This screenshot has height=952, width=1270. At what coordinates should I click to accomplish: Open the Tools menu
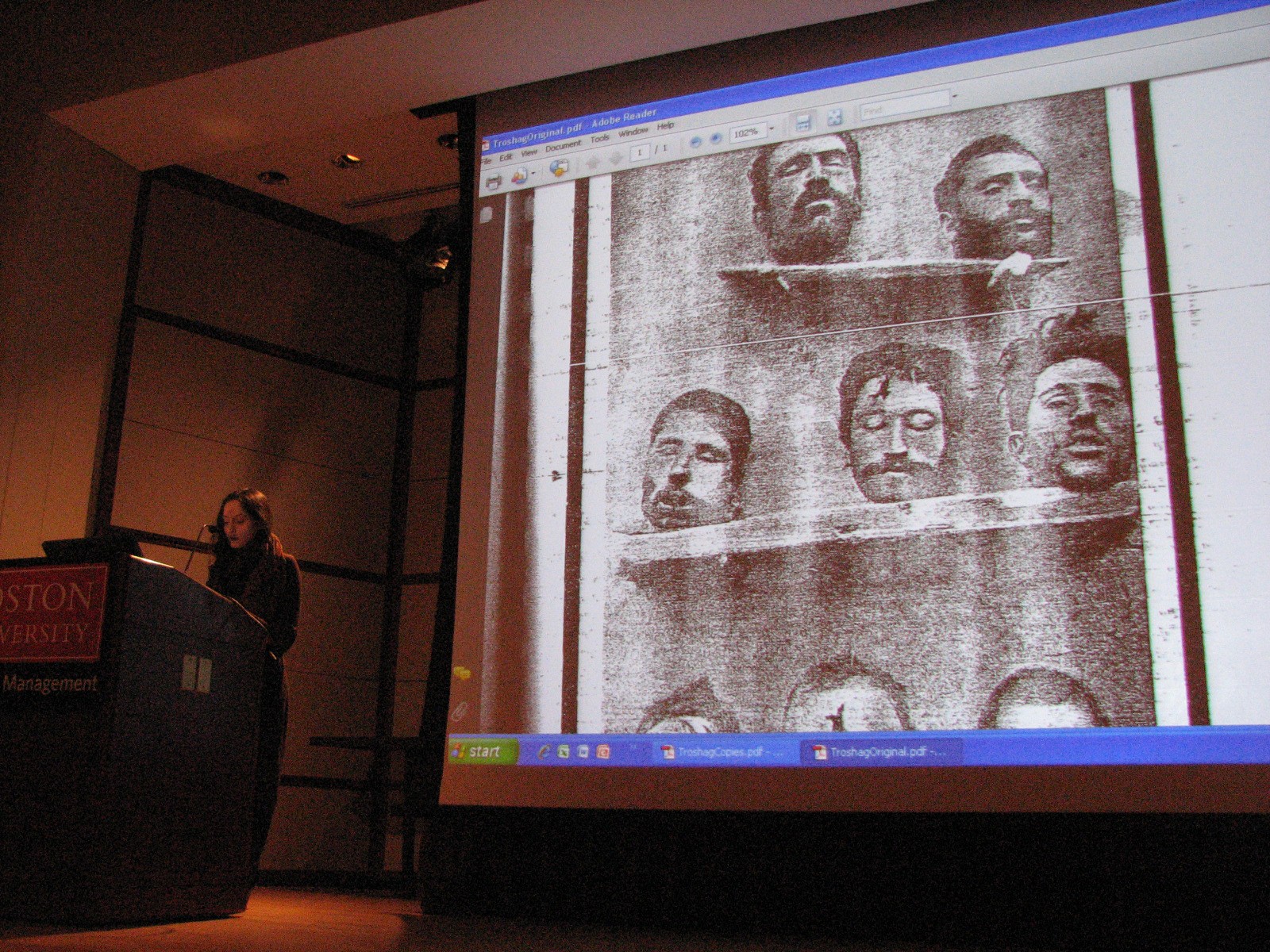(600, 138)
